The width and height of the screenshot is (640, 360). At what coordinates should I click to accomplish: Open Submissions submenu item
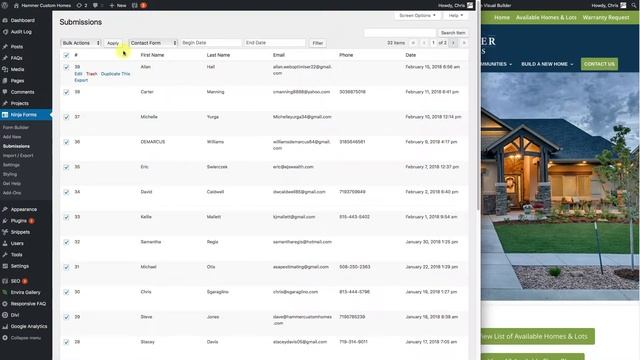coord(16,146)
